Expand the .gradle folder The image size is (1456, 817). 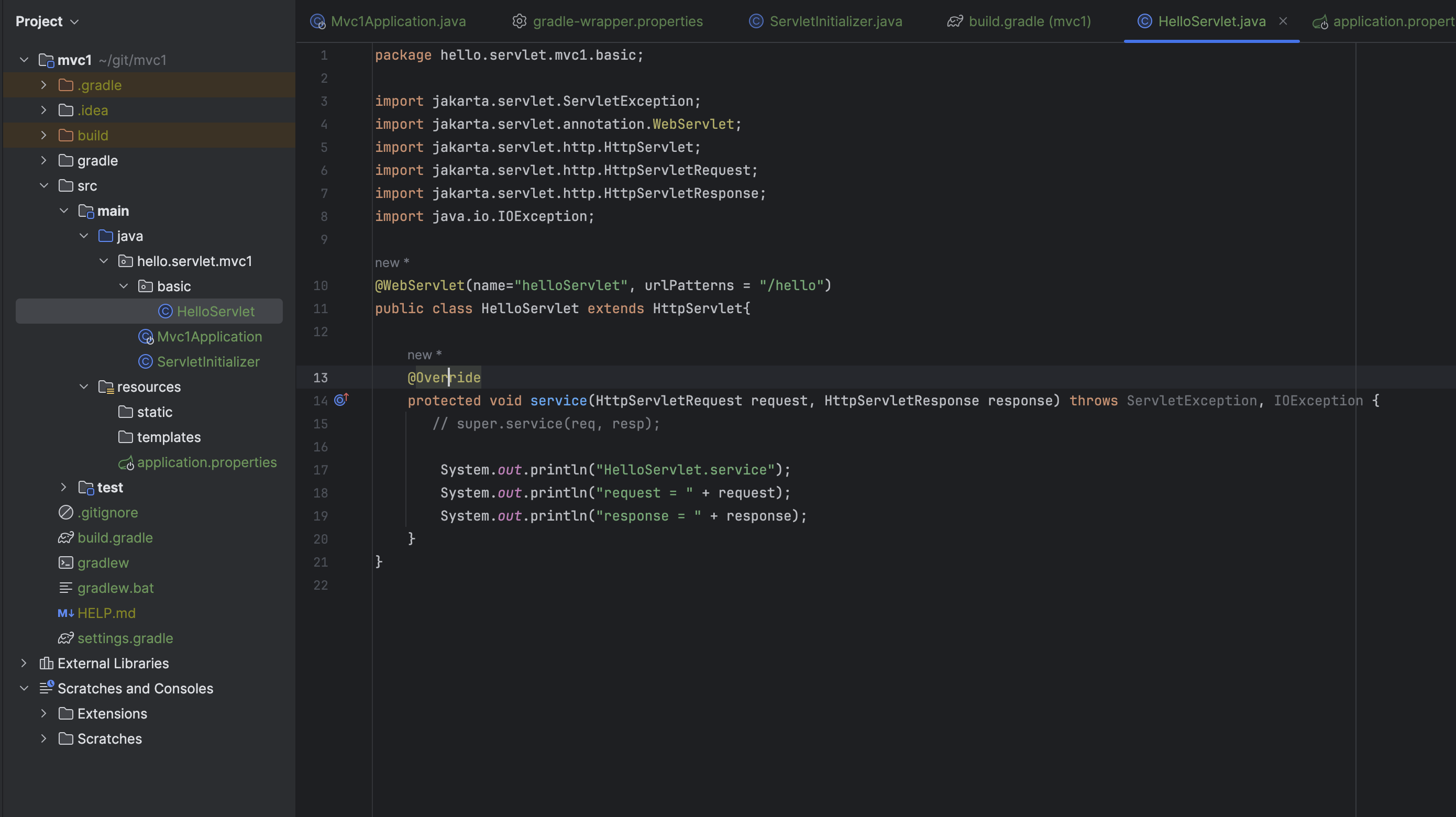[x=43, y=85]
